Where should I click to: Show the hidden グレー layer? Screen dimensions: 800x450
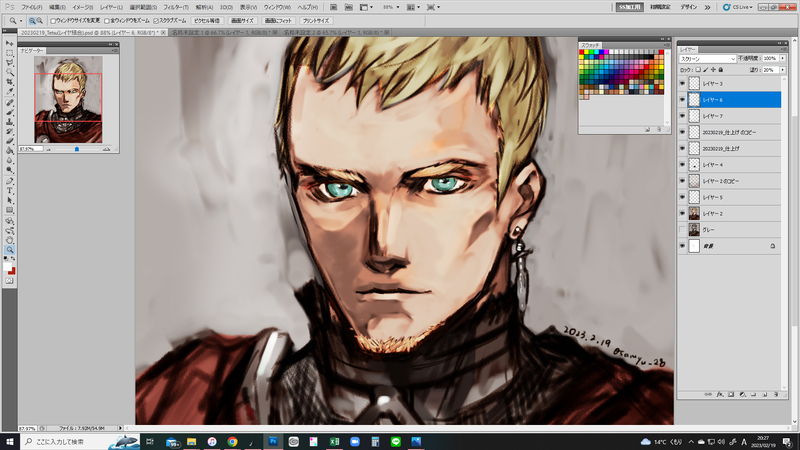coord(682,230)
